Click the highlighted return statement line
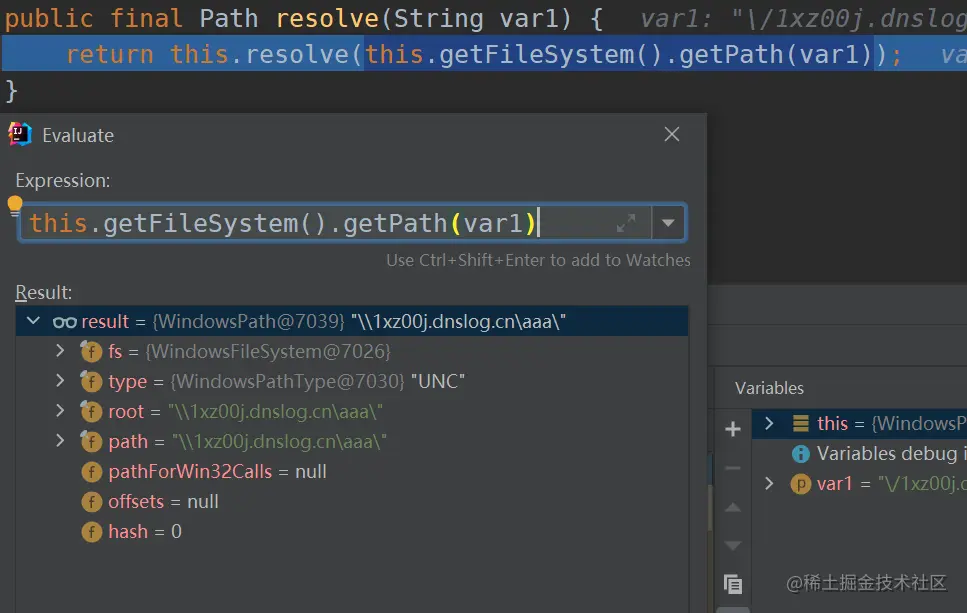 (x=484, y=54)
